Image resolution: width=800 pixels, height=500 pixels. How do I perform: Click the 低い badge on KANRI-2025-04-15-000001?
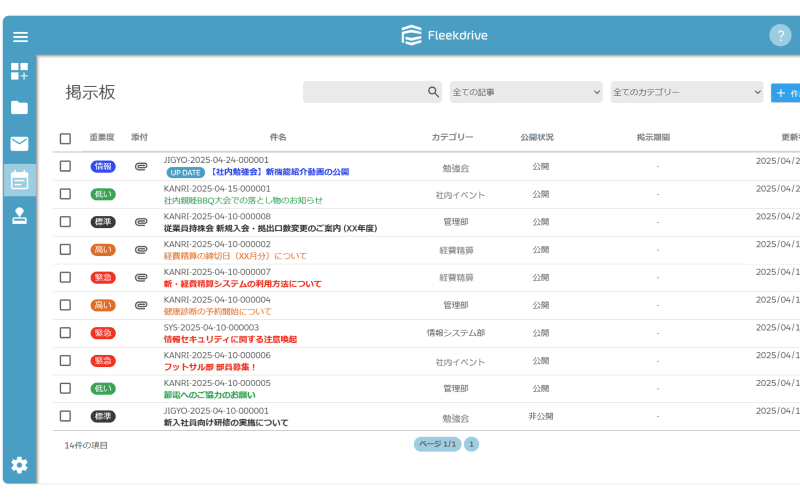pyautogui.click(x=103, y=194)
